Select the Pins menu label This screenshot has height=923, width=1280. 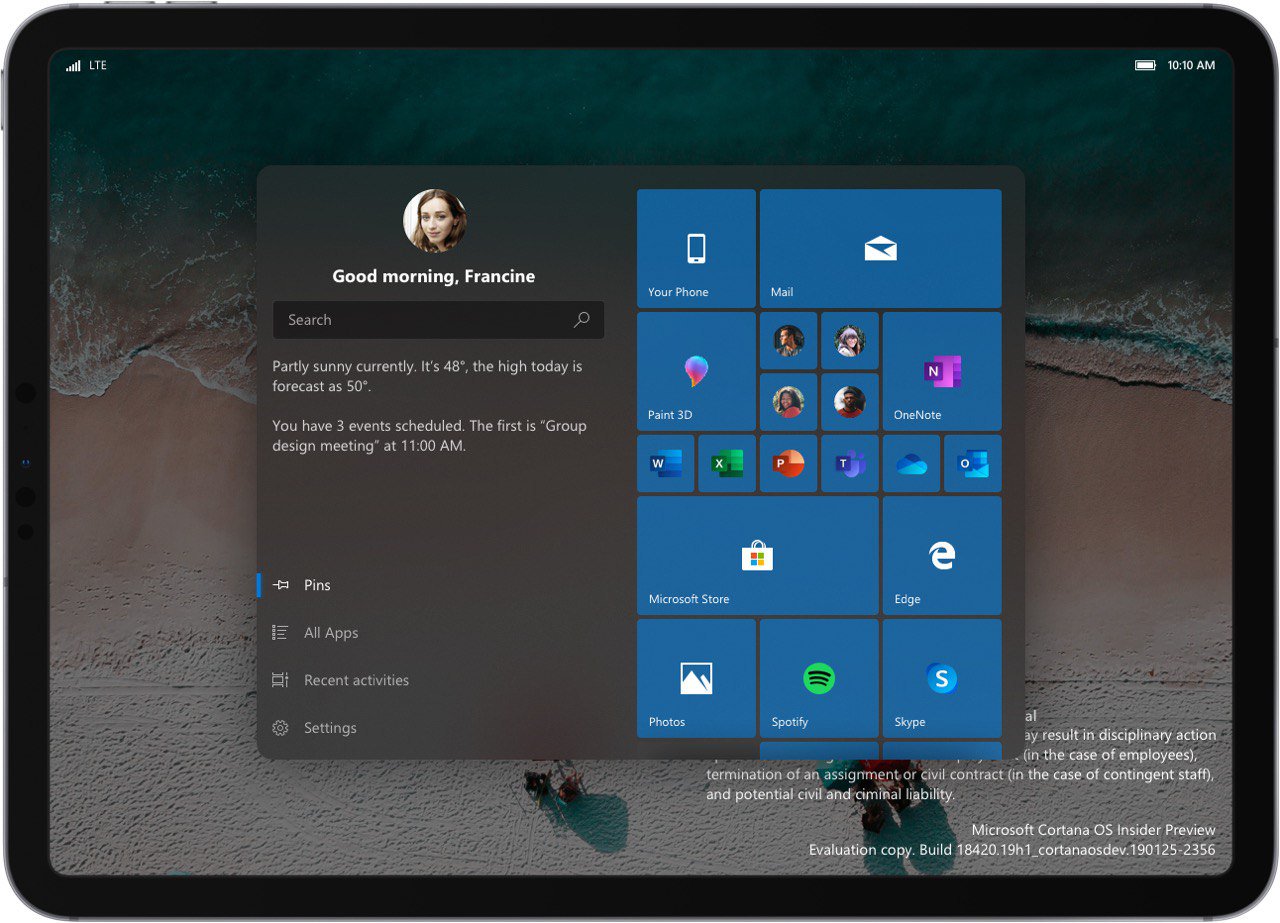point(317,585)
